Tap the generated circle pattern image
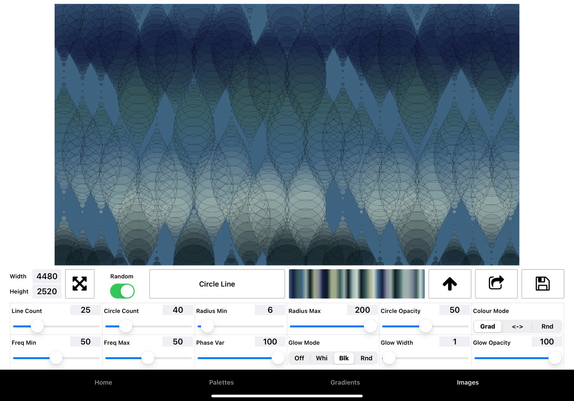This screenshot has height=401, width=574. pyautogui.click(x=287, y=134)
